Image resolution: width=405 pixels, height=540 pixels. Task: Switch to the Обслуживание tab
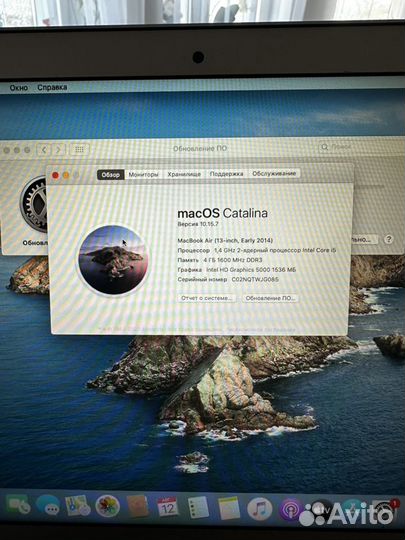274,173
